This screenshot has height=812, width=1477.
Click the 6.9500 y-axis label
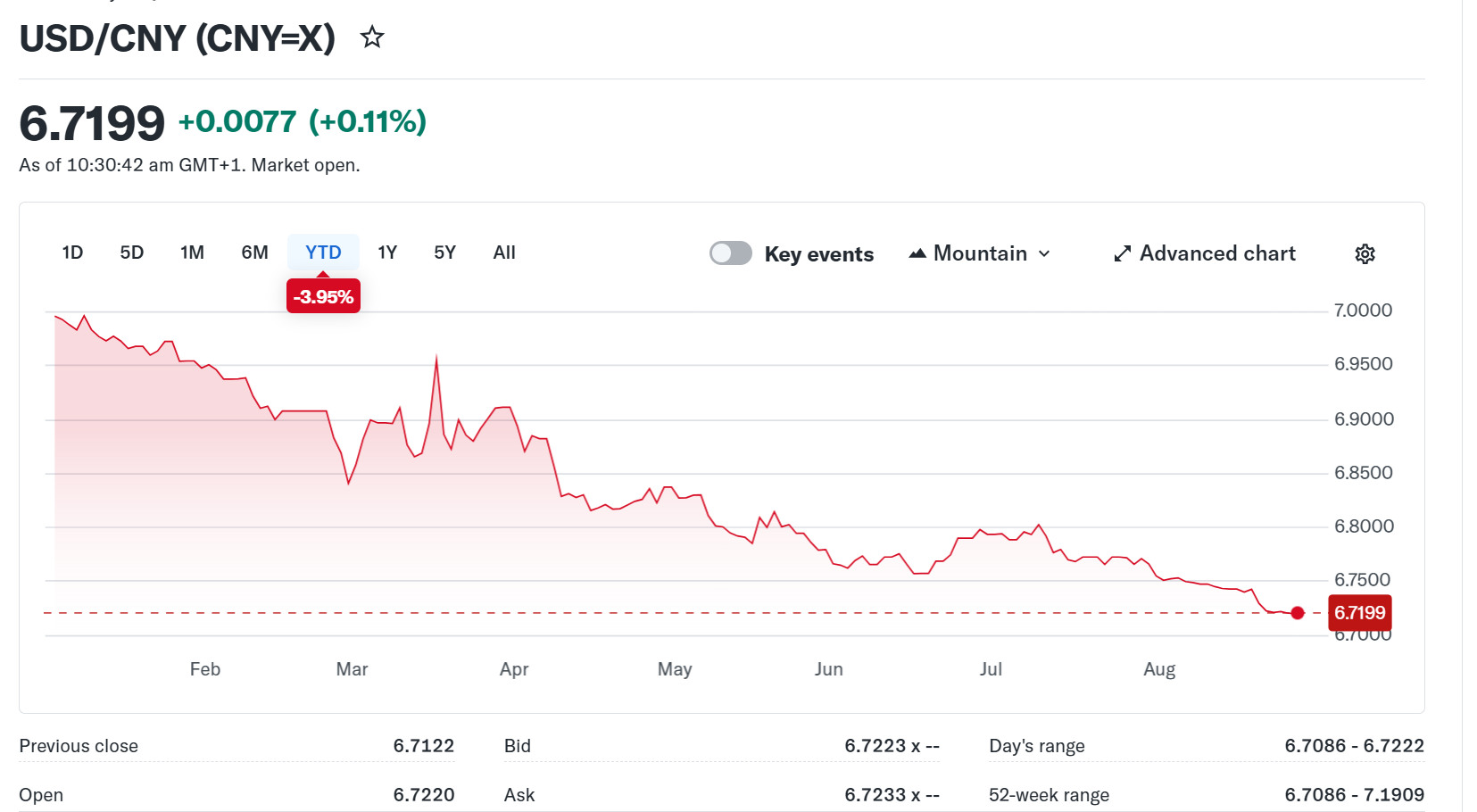(1363, 364)
